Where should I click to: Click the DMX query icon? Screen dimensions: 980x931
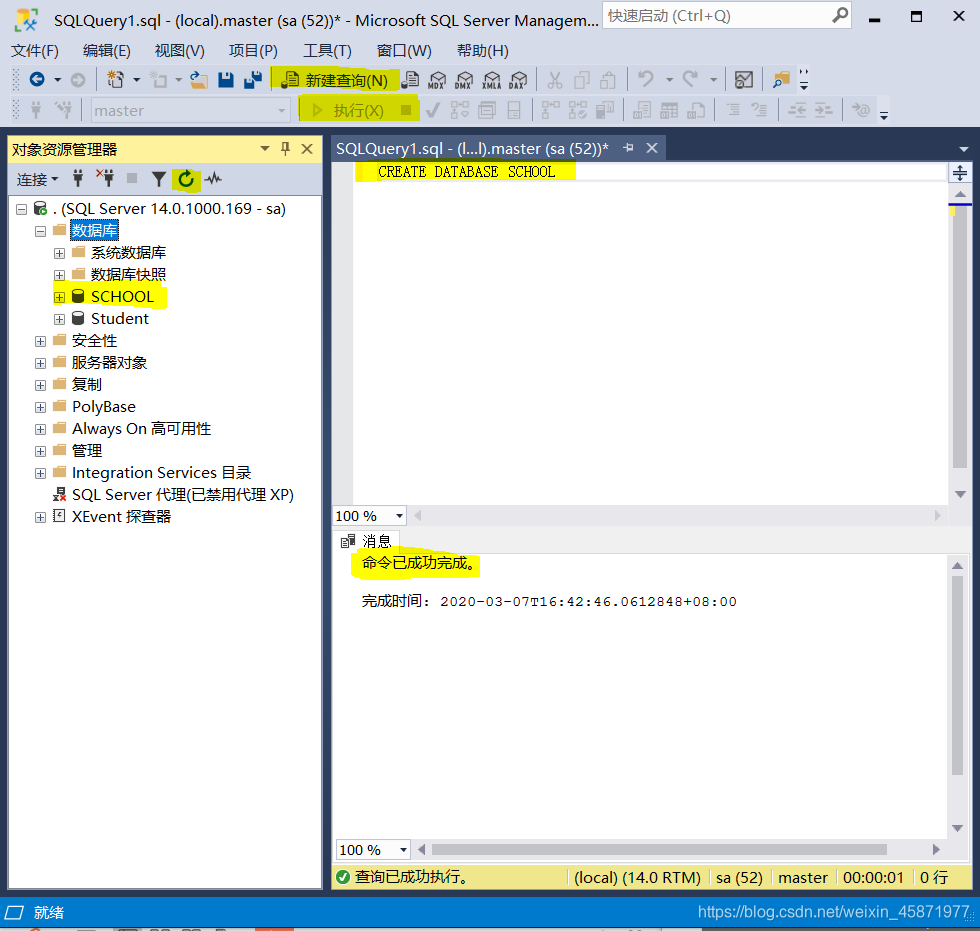pyautogui.click(x=464, y=80)
